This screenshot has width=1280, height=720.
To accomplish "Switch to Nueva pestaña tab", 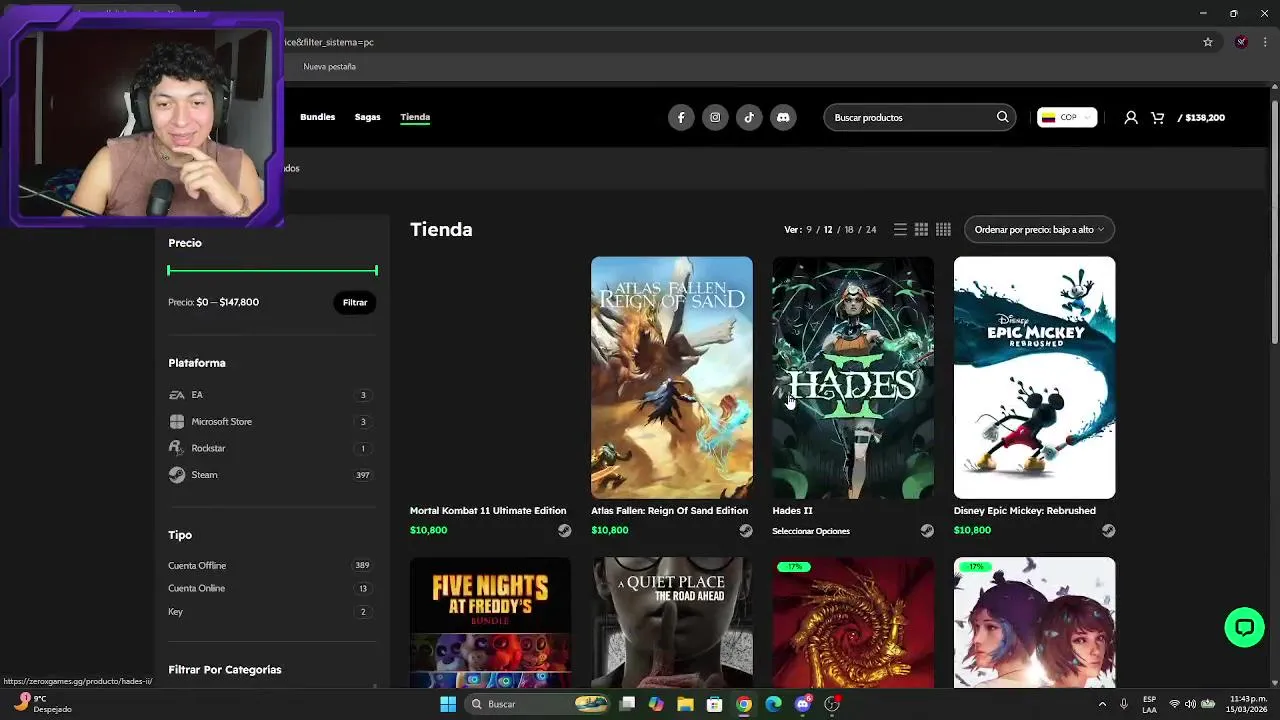I will tap(329, 66).
